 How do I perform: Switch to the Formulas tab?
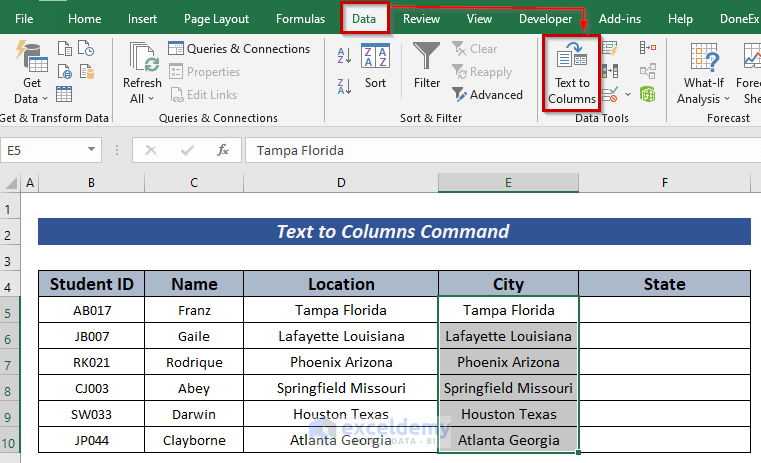point(300,19)
